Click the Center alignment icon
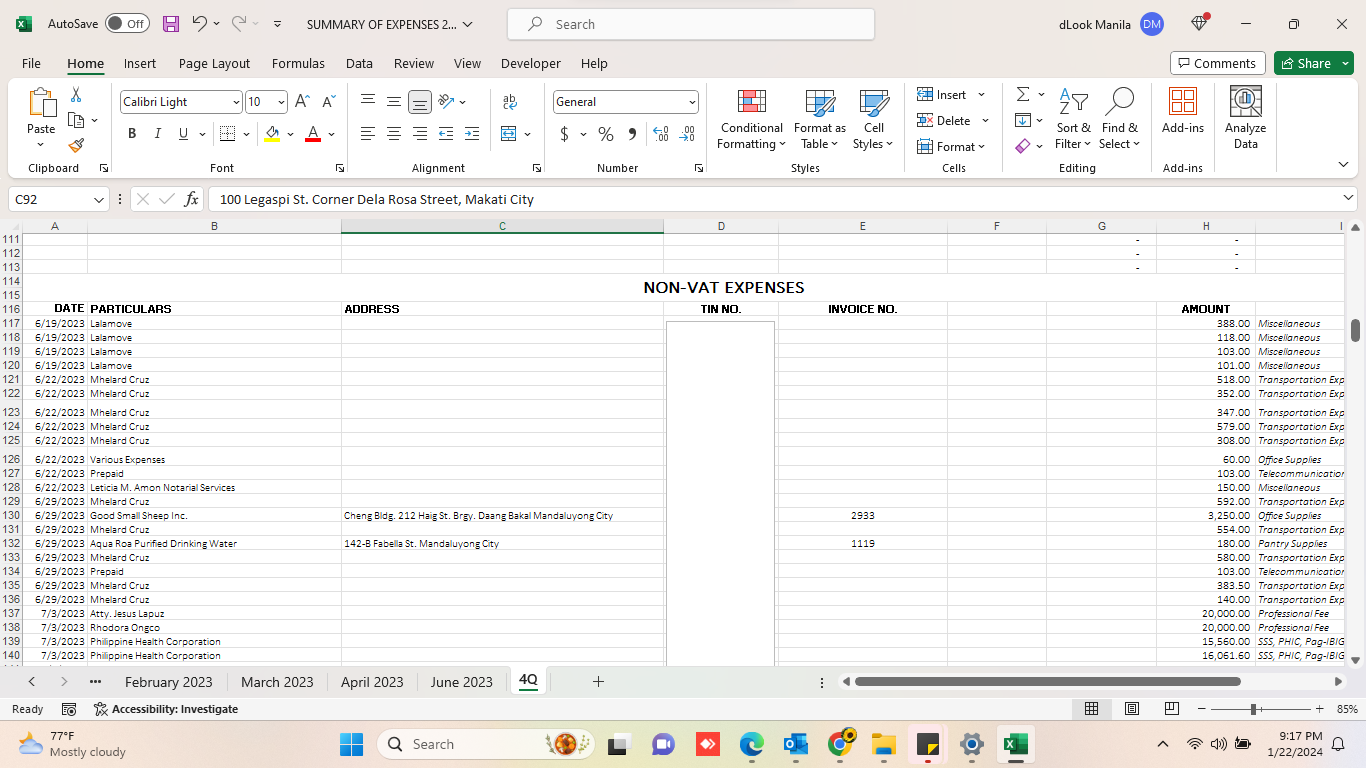Image resolution: width=1366 pixels, height=768 pixels. [x=394, y=134]
